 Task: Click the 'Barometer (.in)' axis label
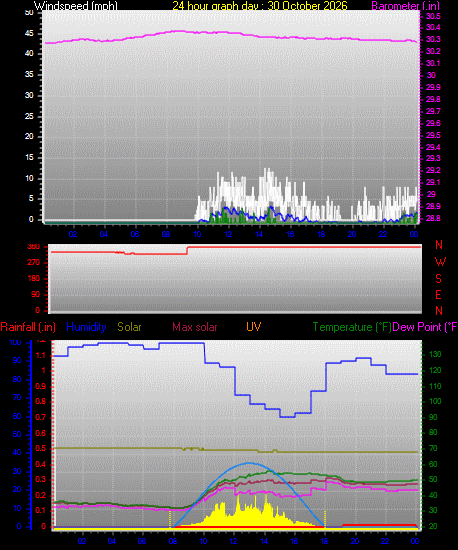click(x=405, y=6)
